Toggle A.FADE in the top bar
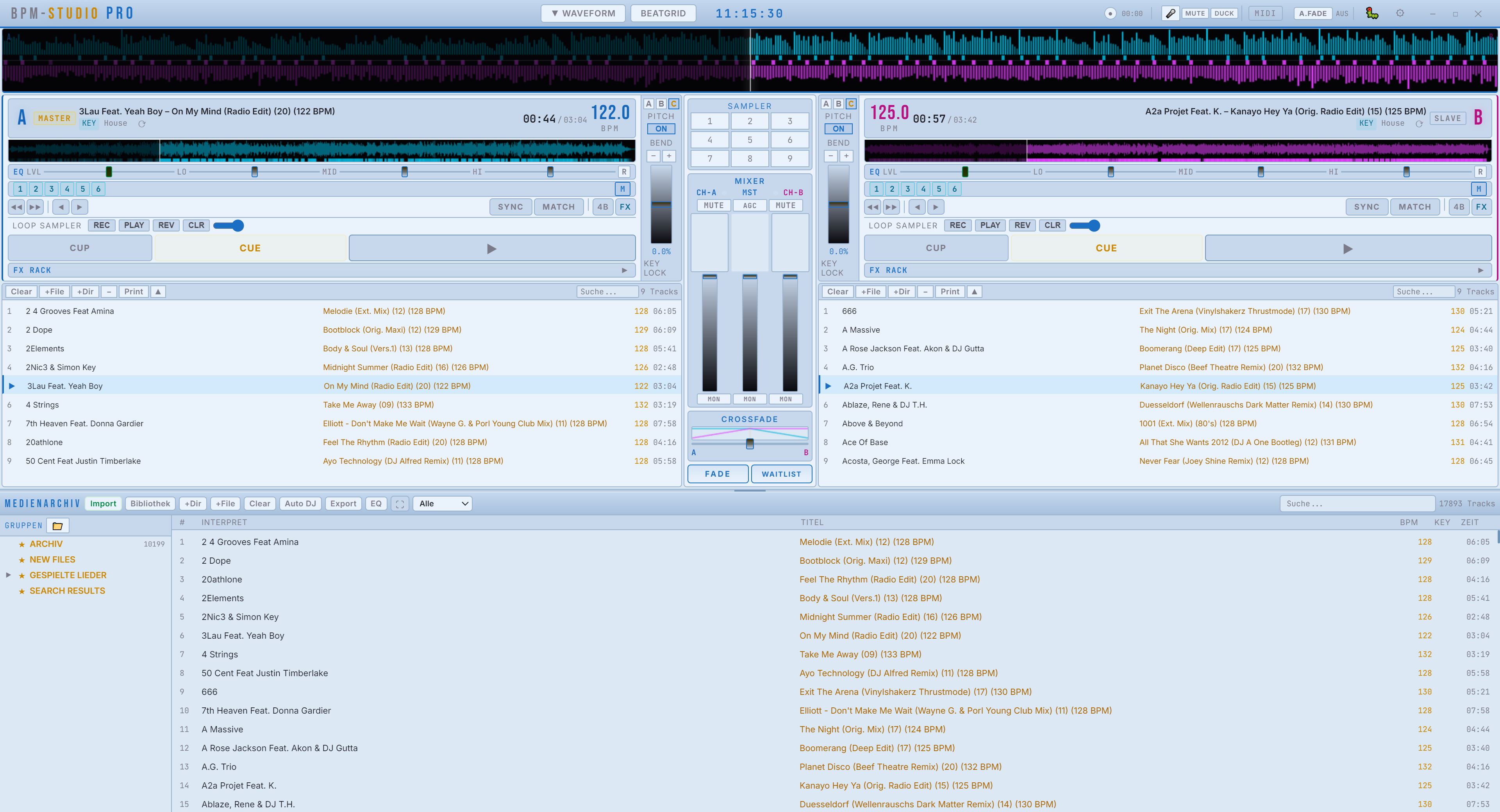 [1312, 13]
